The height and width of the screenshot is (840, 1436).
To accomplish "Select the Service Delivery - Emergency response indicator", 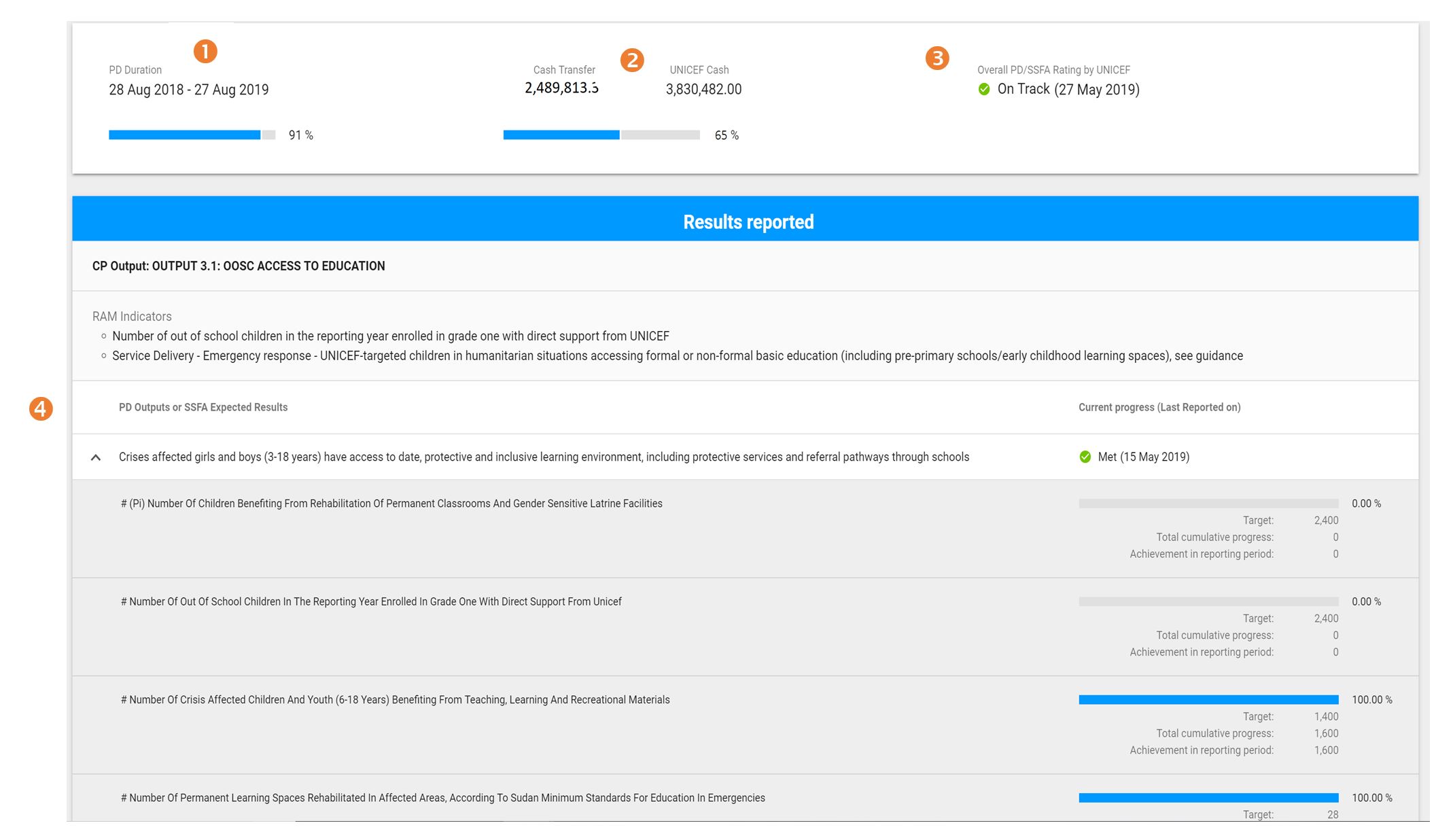I will [678, 355].
